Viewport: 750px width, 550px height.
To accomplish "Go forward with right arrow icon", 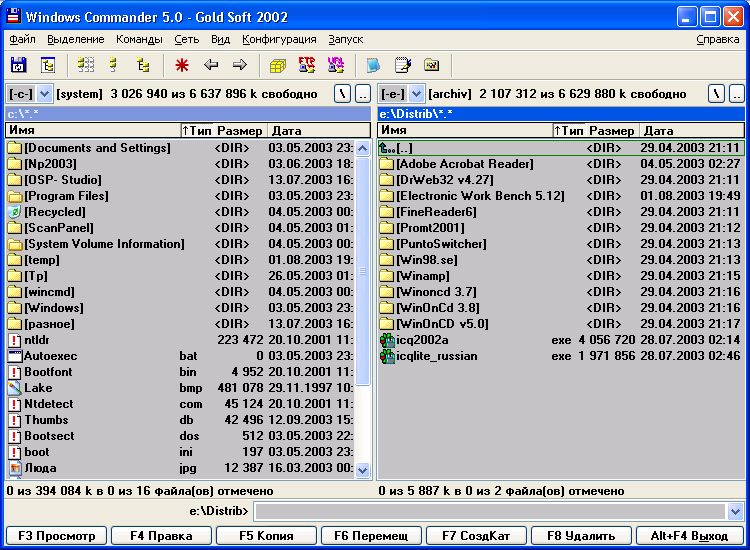I will pyautogui.click(x=240, y=65).
